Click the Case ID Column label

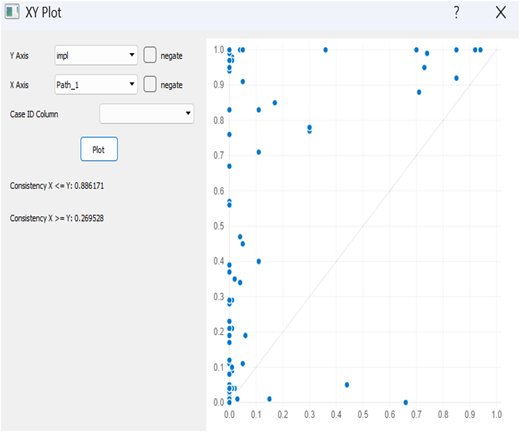pos(34,114)
